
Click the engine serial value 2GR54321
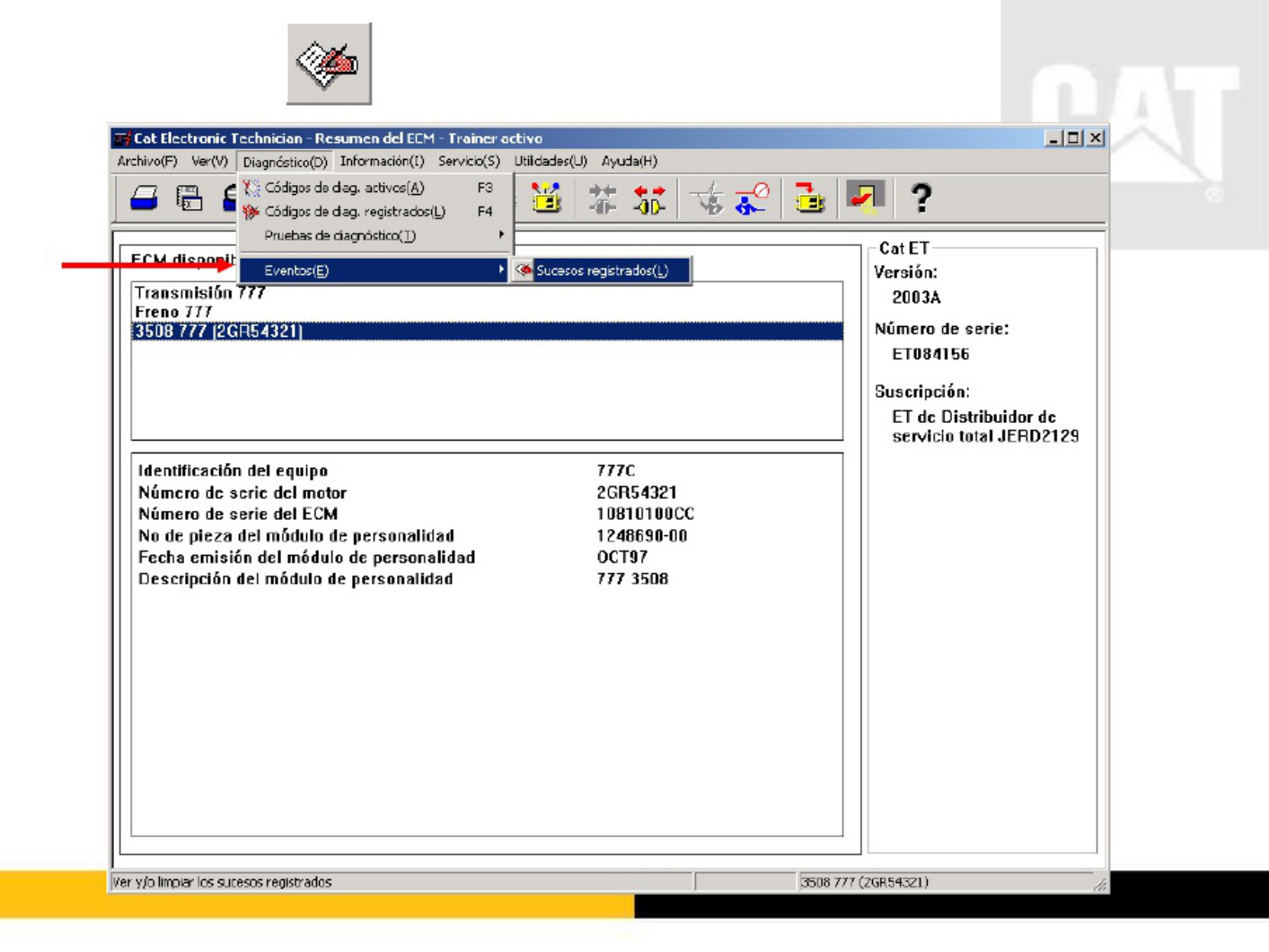(x=637, y=492)
